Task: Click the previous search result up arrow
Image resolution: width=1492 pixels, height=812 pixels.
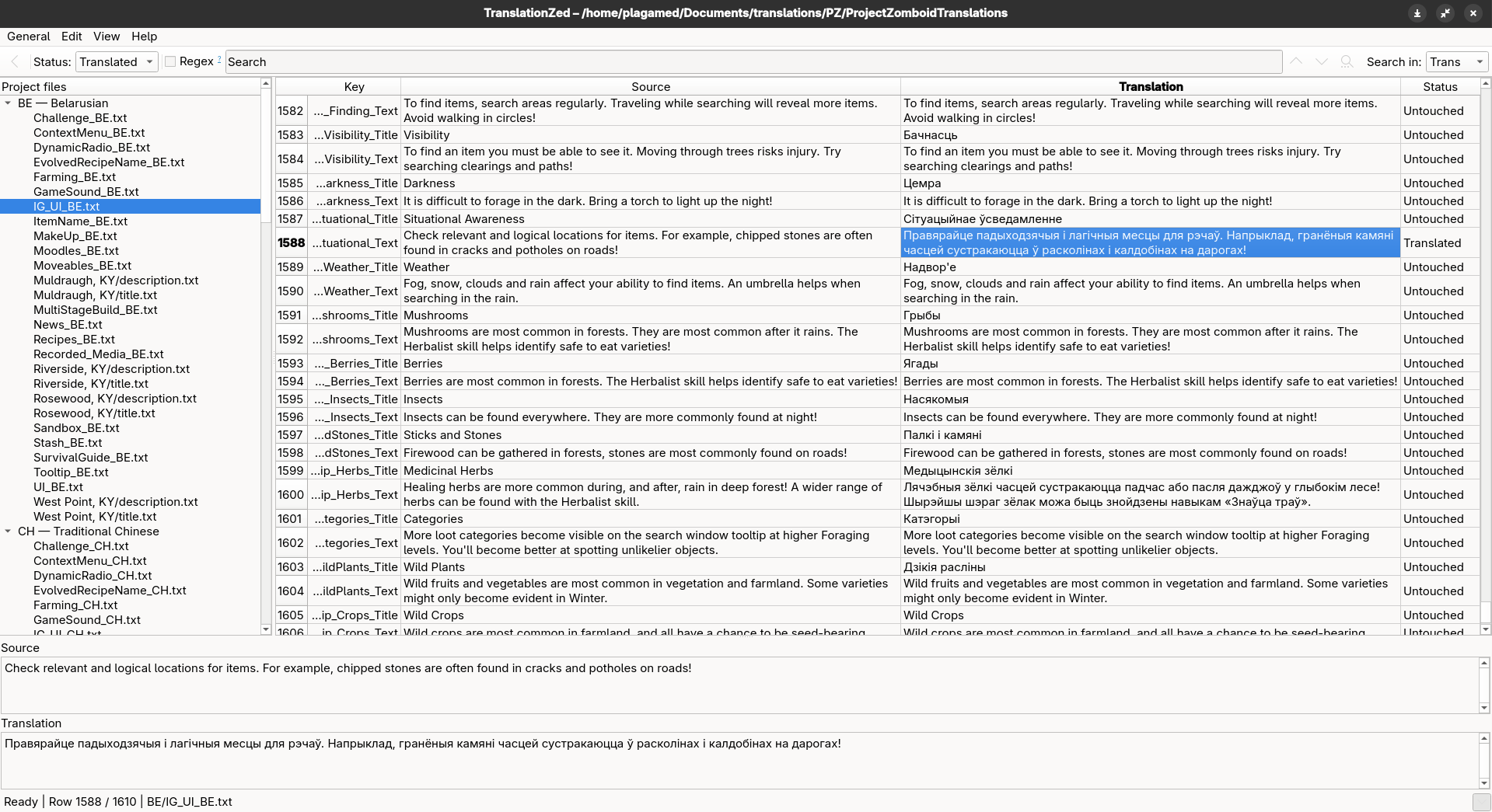Action: point(1296,61)
